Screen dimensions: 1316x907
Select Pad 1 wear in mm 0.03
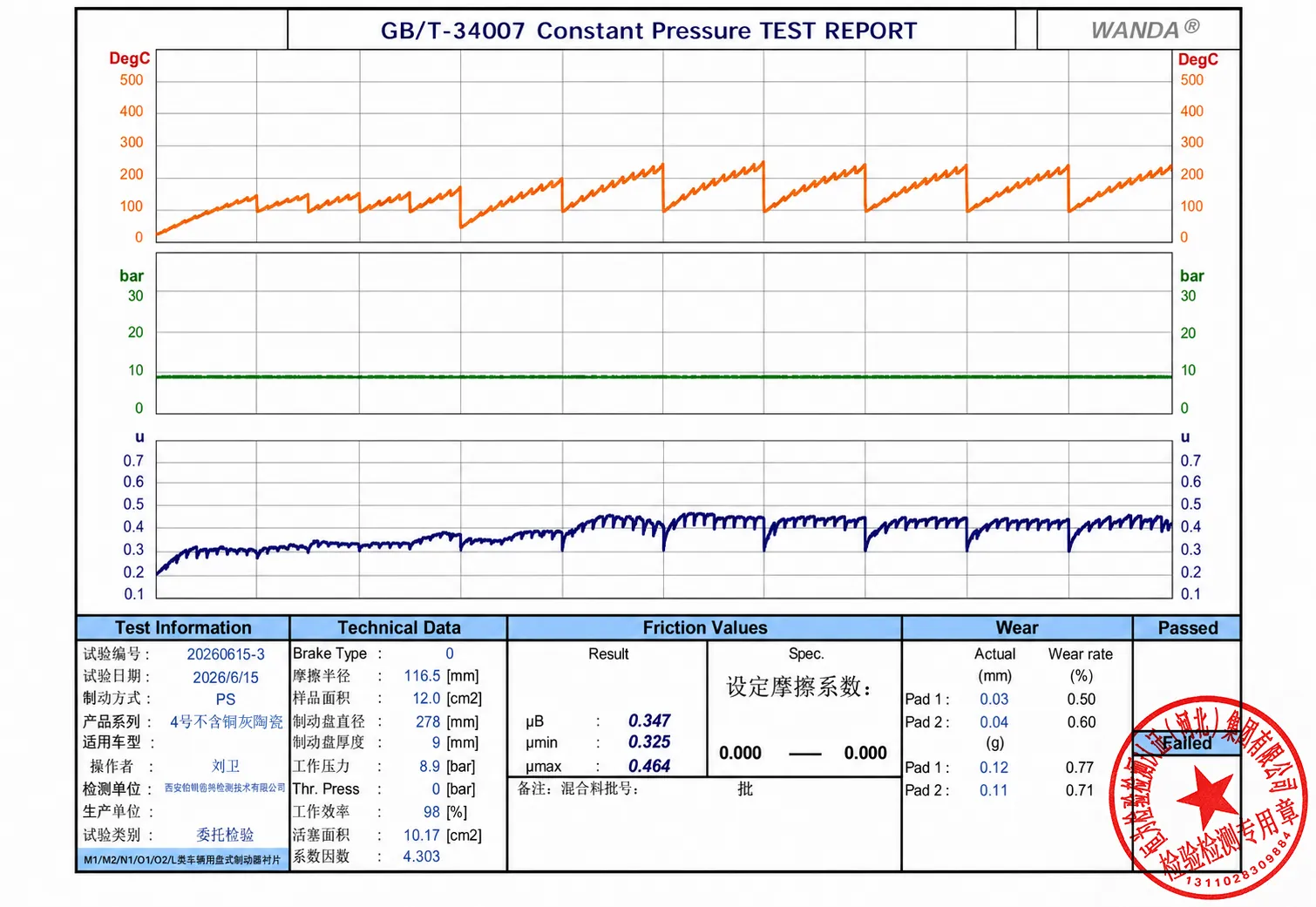[994, 699]
